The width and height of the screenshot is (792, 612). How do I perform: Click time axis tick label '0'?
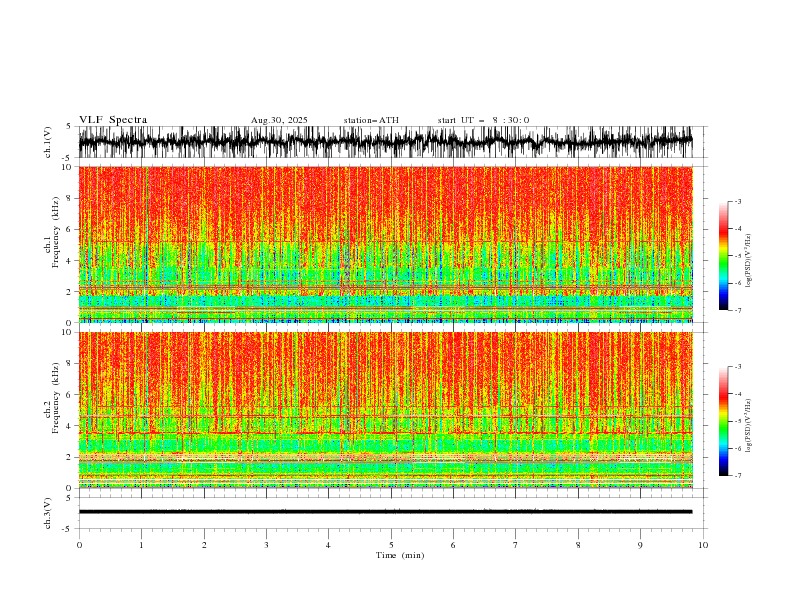coord(79,545)
